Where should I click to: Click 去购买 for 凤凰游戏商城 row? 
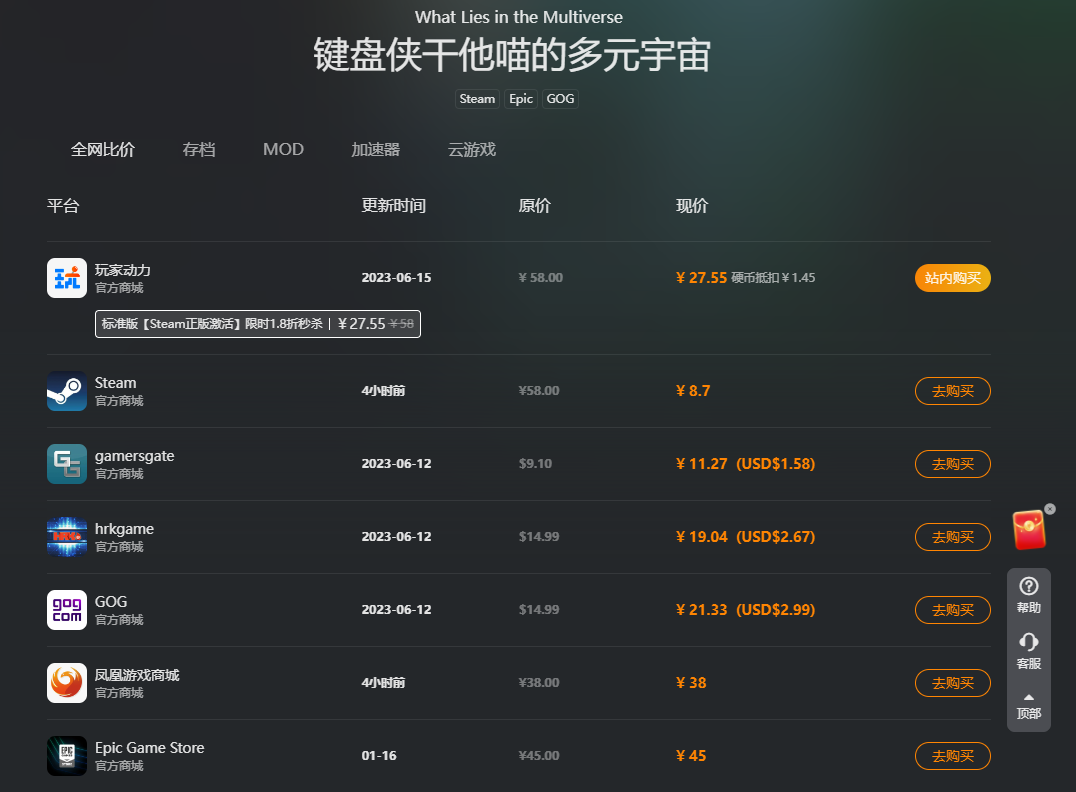[x=952, y=683]
